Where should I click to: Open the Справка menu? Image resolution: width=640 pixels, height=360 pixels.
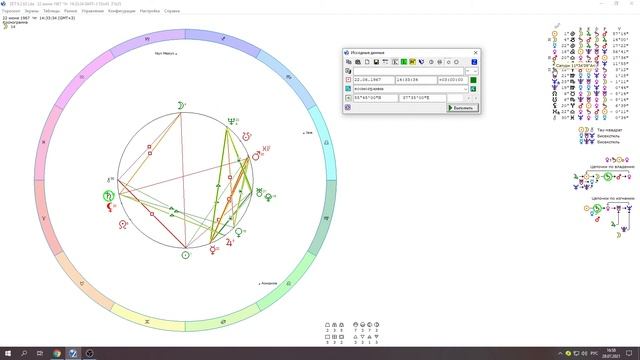(x=172, y=11)
